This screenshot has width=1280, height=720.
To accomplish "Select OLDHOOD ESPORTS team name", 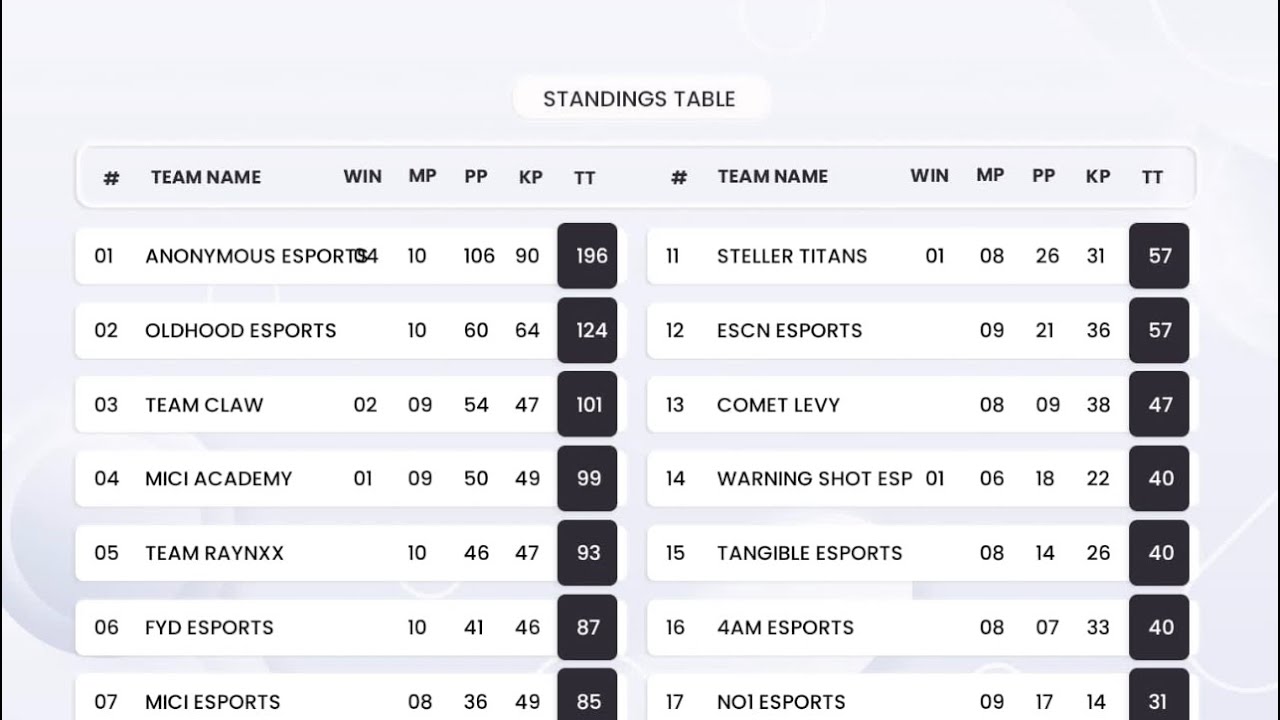I will point(241,331).
